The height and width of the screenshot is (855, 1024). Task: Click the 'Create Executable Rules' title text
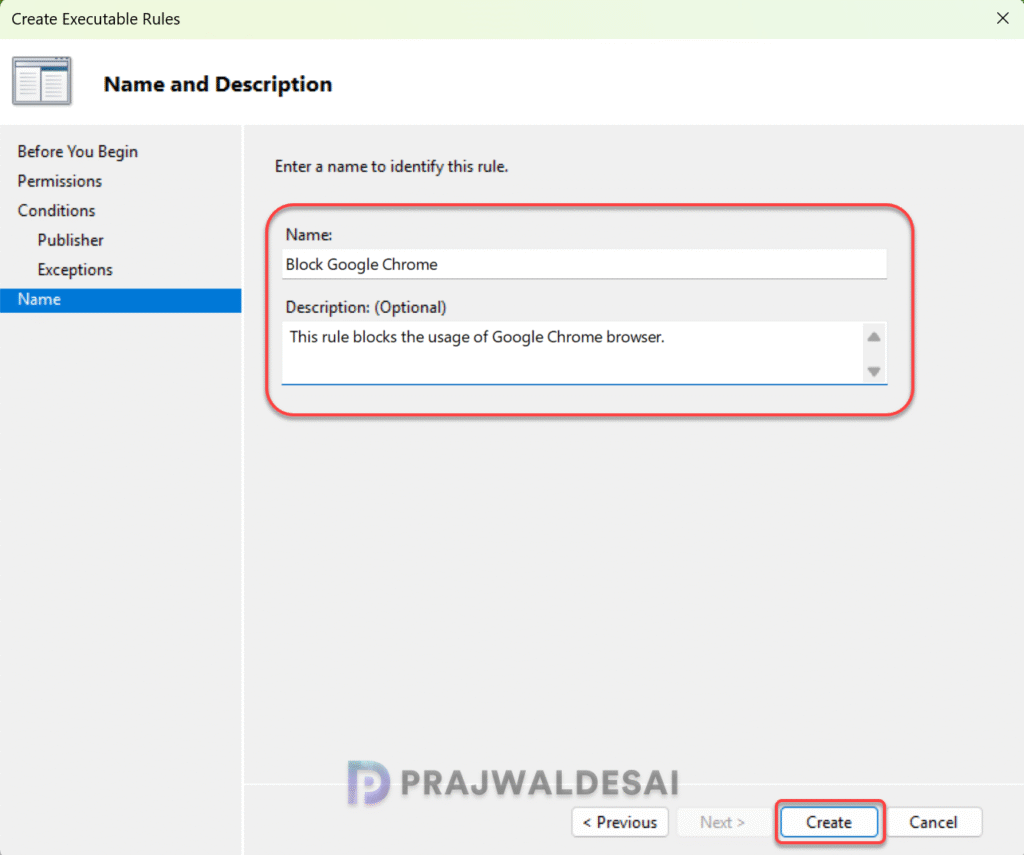click(x=96, y=19)
